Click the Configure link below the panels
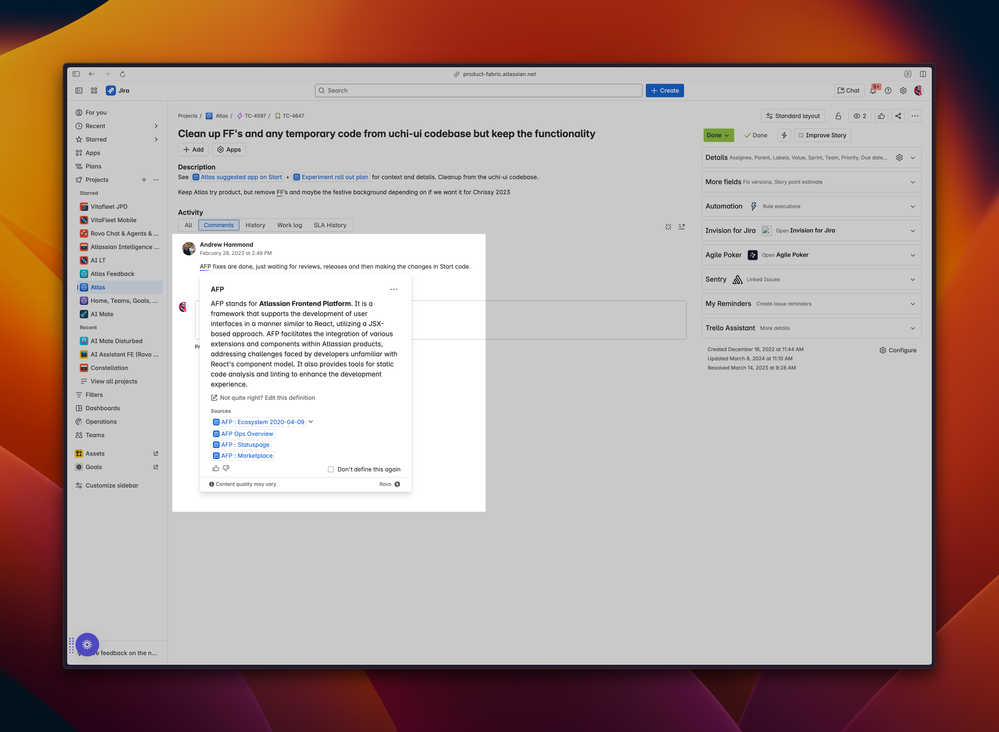999x732 pixels. [898, 350]
